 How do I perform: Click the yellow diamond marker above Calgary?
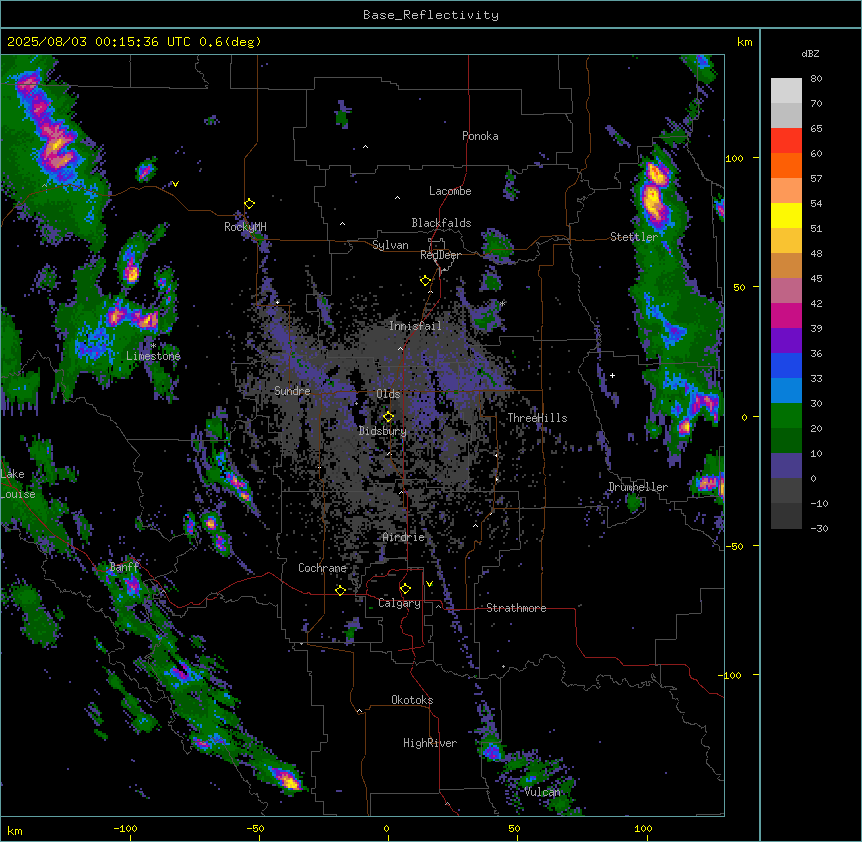(x=405, y=589)
